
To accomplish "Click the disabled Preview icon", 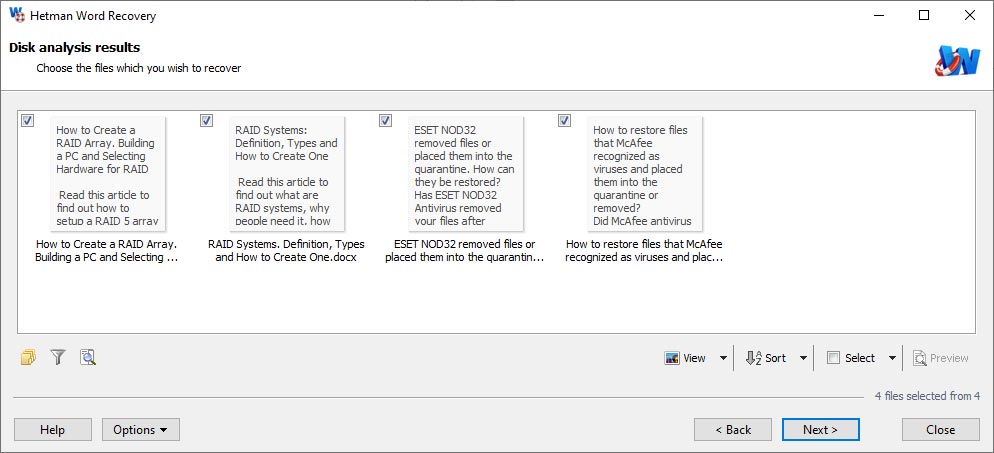I will tap(920, 358).
